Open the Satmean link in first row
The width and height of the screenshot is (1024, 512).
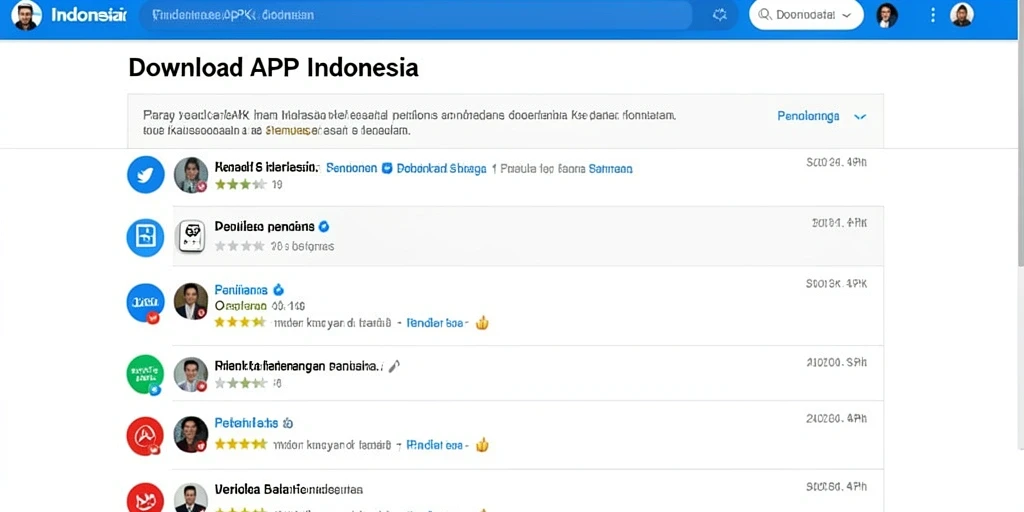611,168
